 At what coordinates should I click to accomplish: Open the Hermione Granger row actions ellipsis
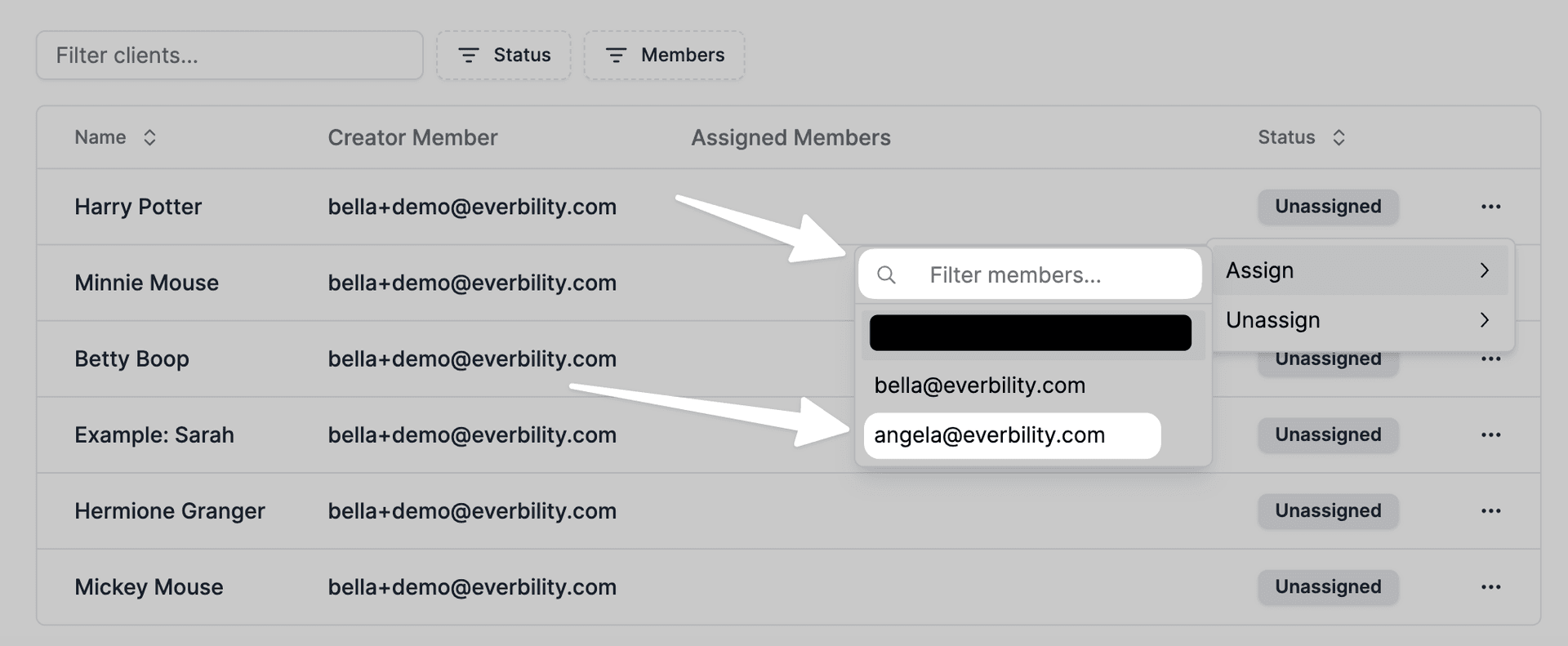point(1490,510)
